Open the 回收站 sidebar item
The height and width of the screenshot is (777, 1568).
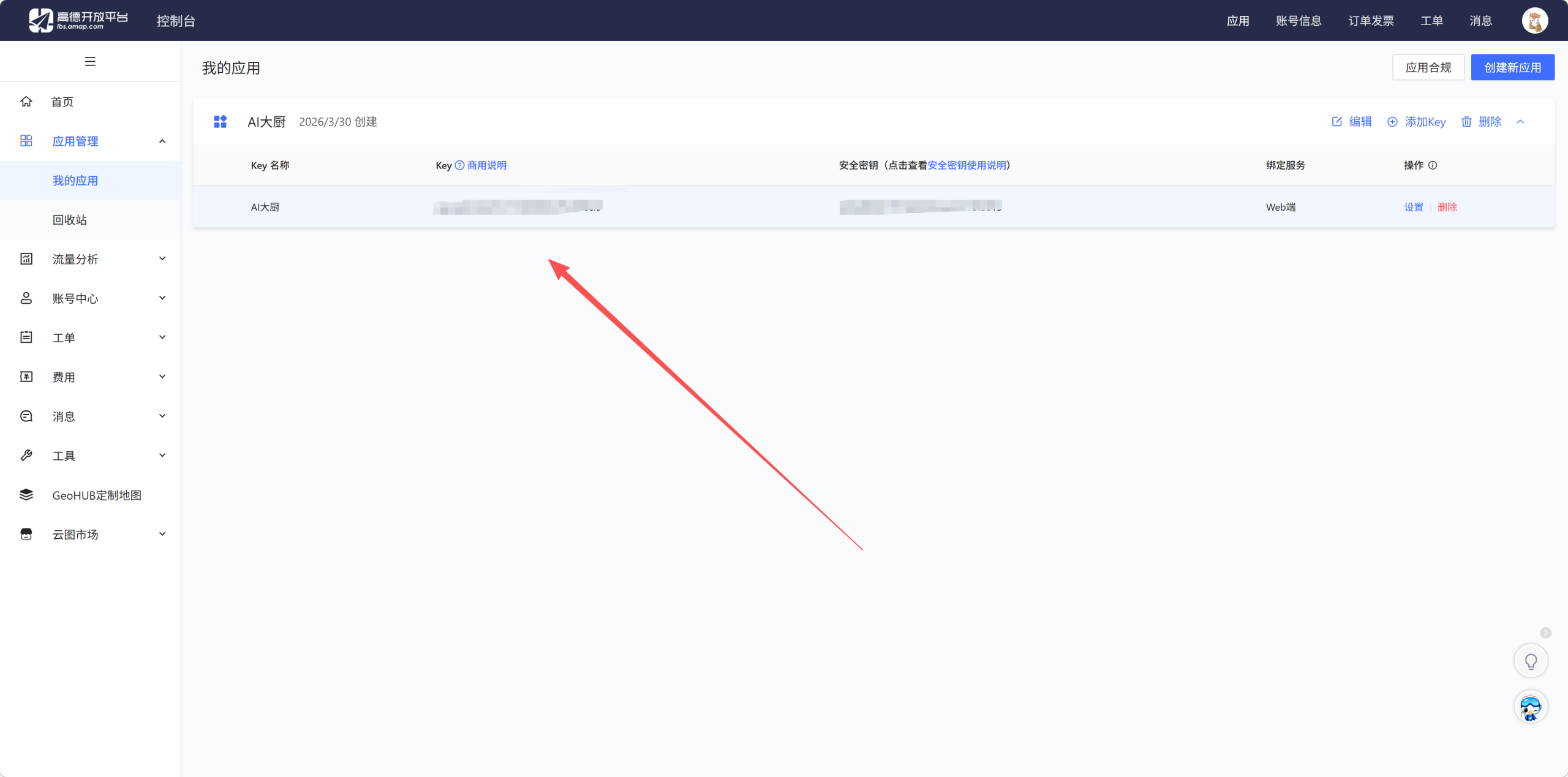click(x=70, y=220)
